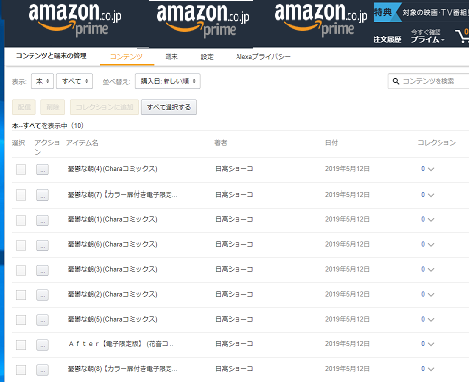
Task: Tick the checkbox for 憂鬱な朝(4)
Action: 21,169
